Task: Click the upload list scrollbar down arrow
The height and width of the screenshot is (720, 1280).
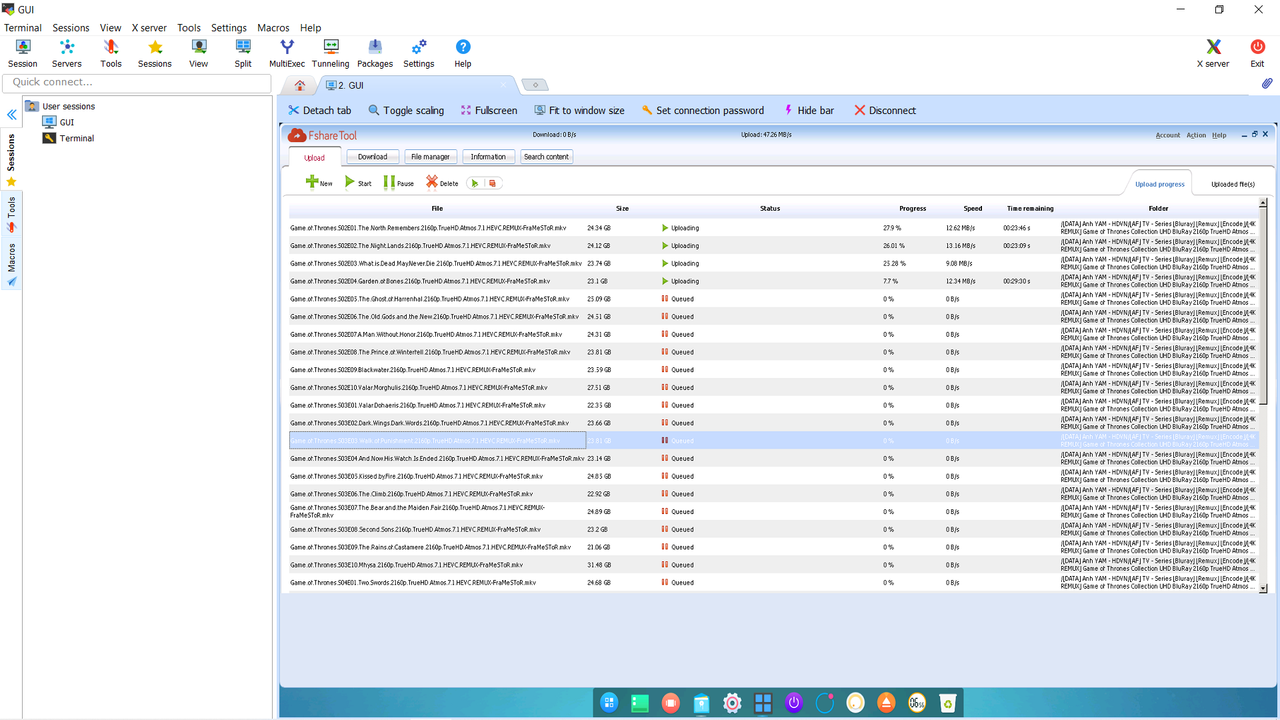Action: click(1263, 589)
